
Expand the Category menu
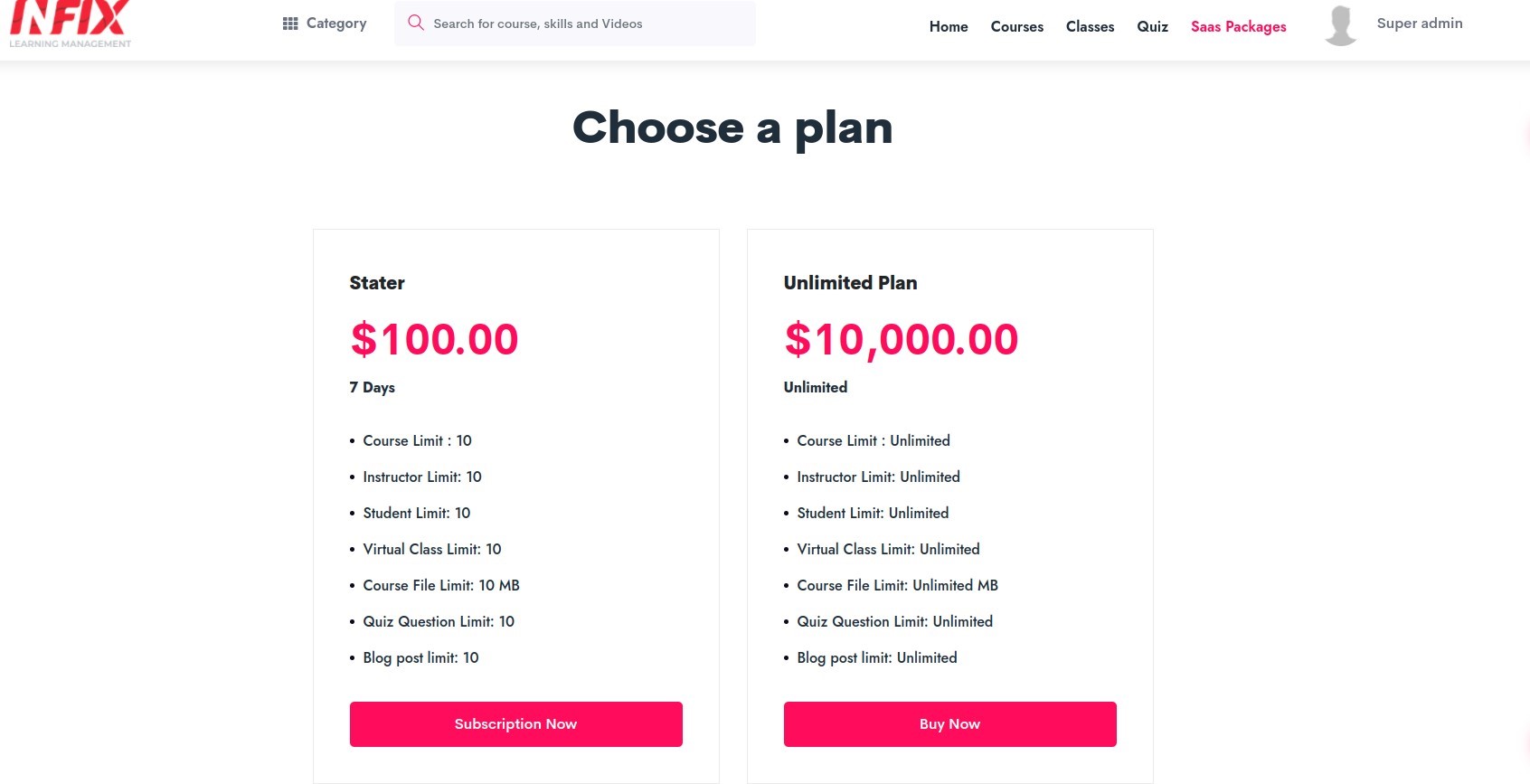(325, 24)
